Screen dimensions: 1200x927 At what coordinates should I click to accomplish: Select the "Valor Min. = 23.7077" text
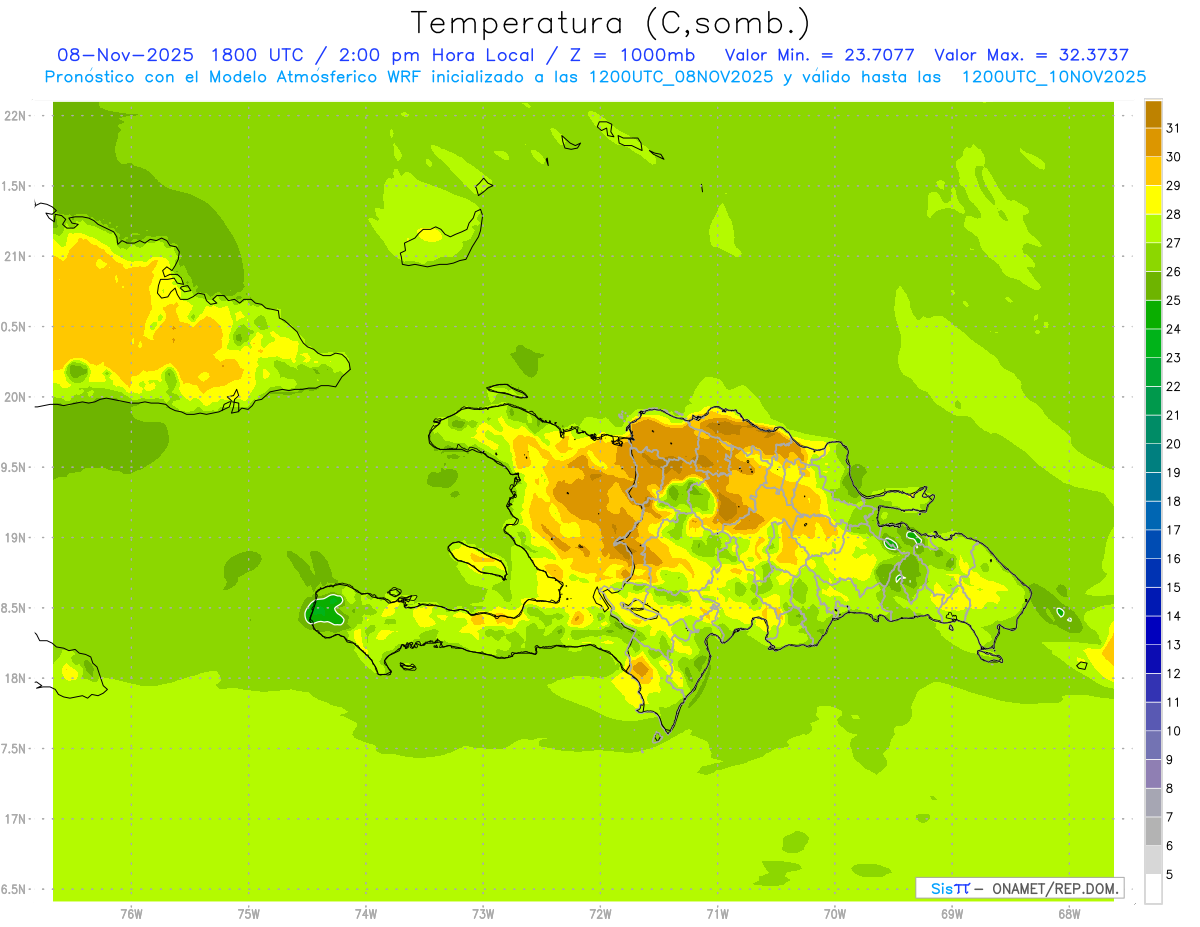click(x=819, y=55)
